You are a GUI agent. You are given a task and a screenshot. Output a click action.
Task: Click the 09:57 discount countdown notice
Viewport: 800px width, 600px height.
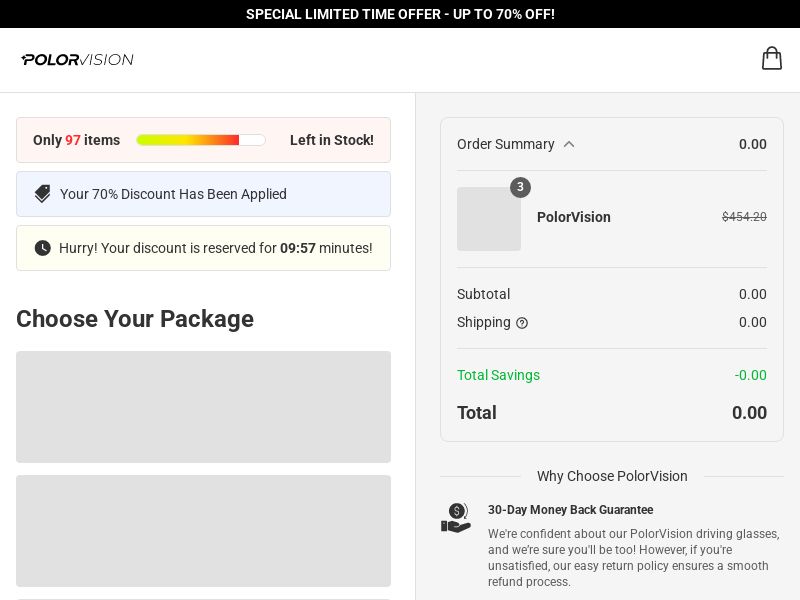(x=215, y=248)
